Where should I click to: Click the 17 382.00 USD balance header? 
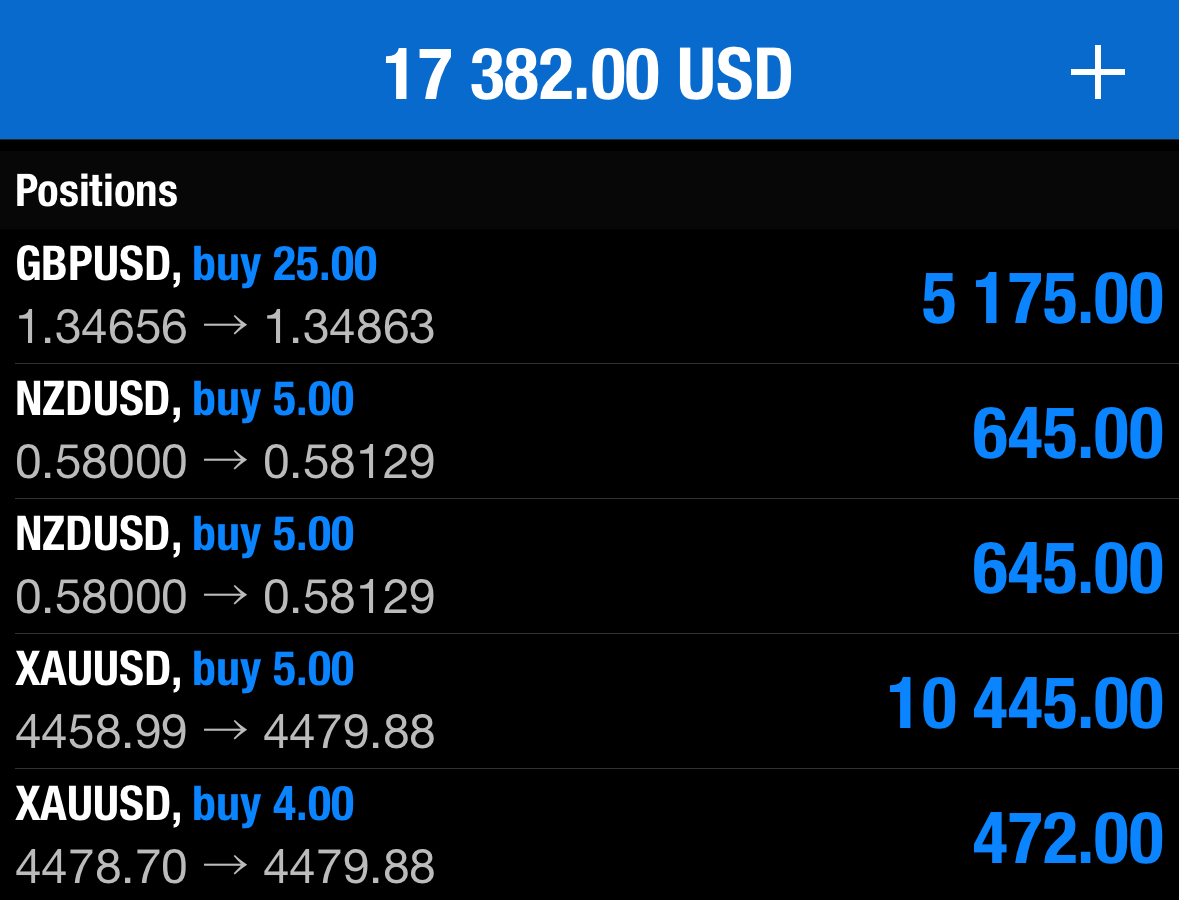[x=588, y=74]
